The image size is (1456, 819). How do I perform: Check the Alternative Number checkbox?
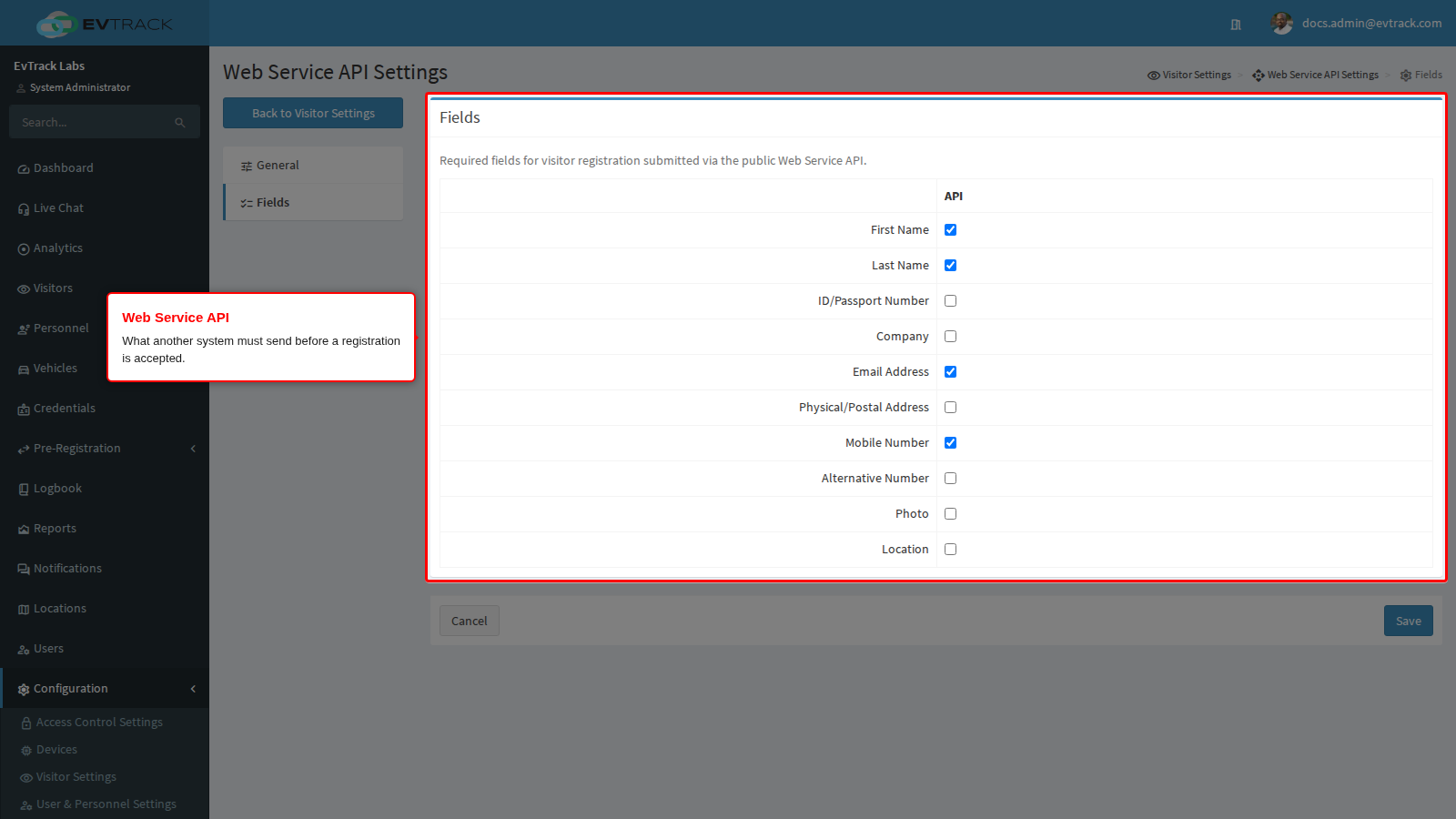click(x=950, y=479)
